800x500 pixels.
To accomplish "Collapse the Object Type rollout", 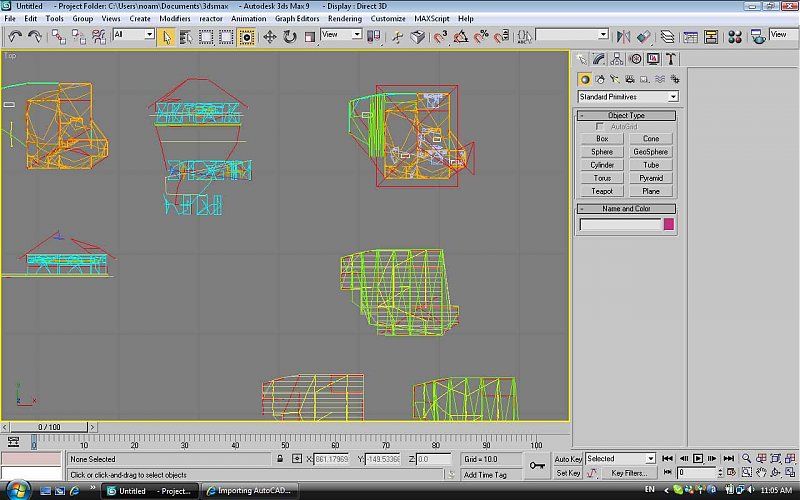I will click(x=626, y=116).
